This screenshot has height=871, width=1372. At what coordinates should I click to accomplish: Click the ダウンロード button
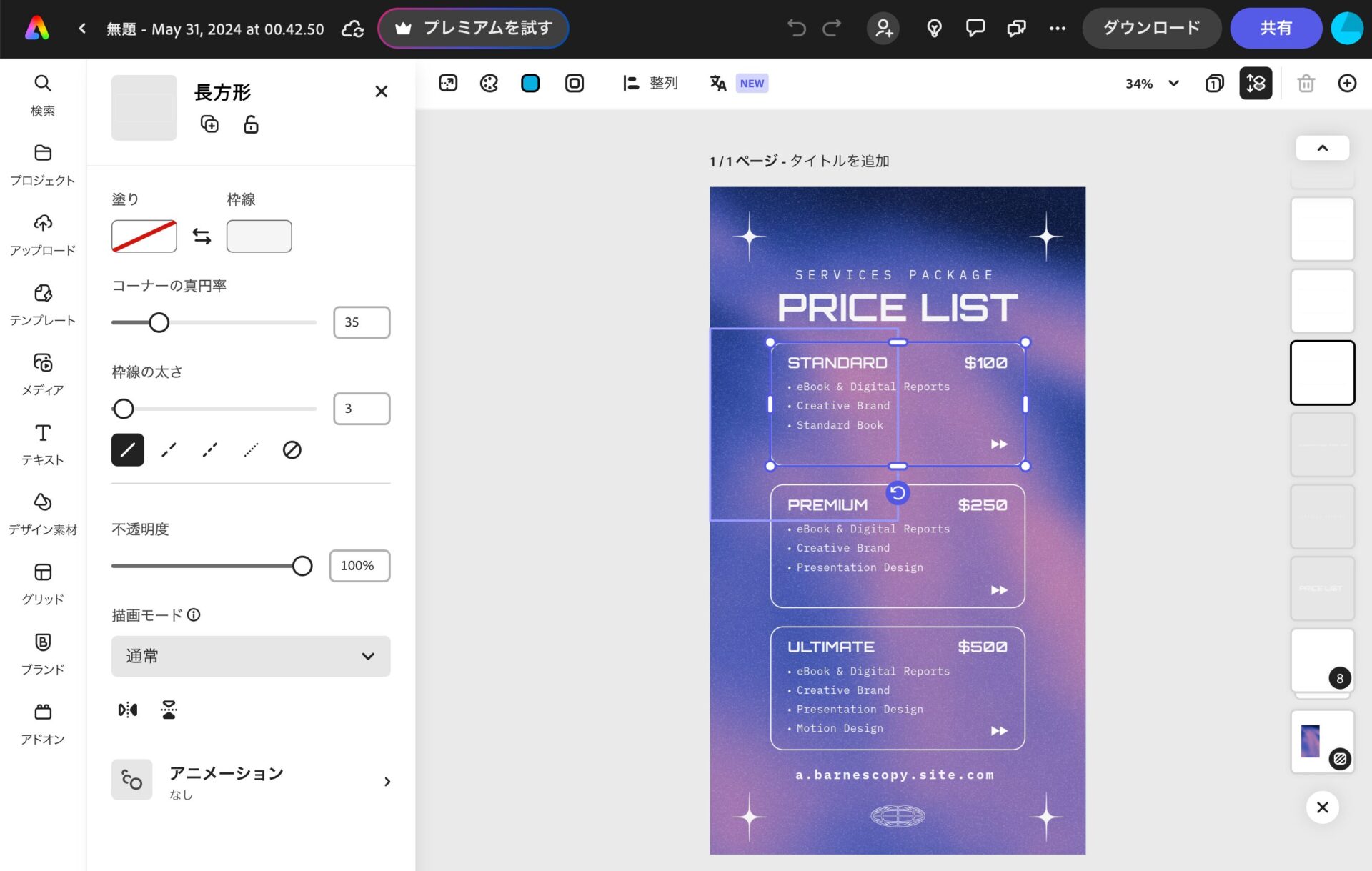pyautogui.click(x=1150, y=29)
